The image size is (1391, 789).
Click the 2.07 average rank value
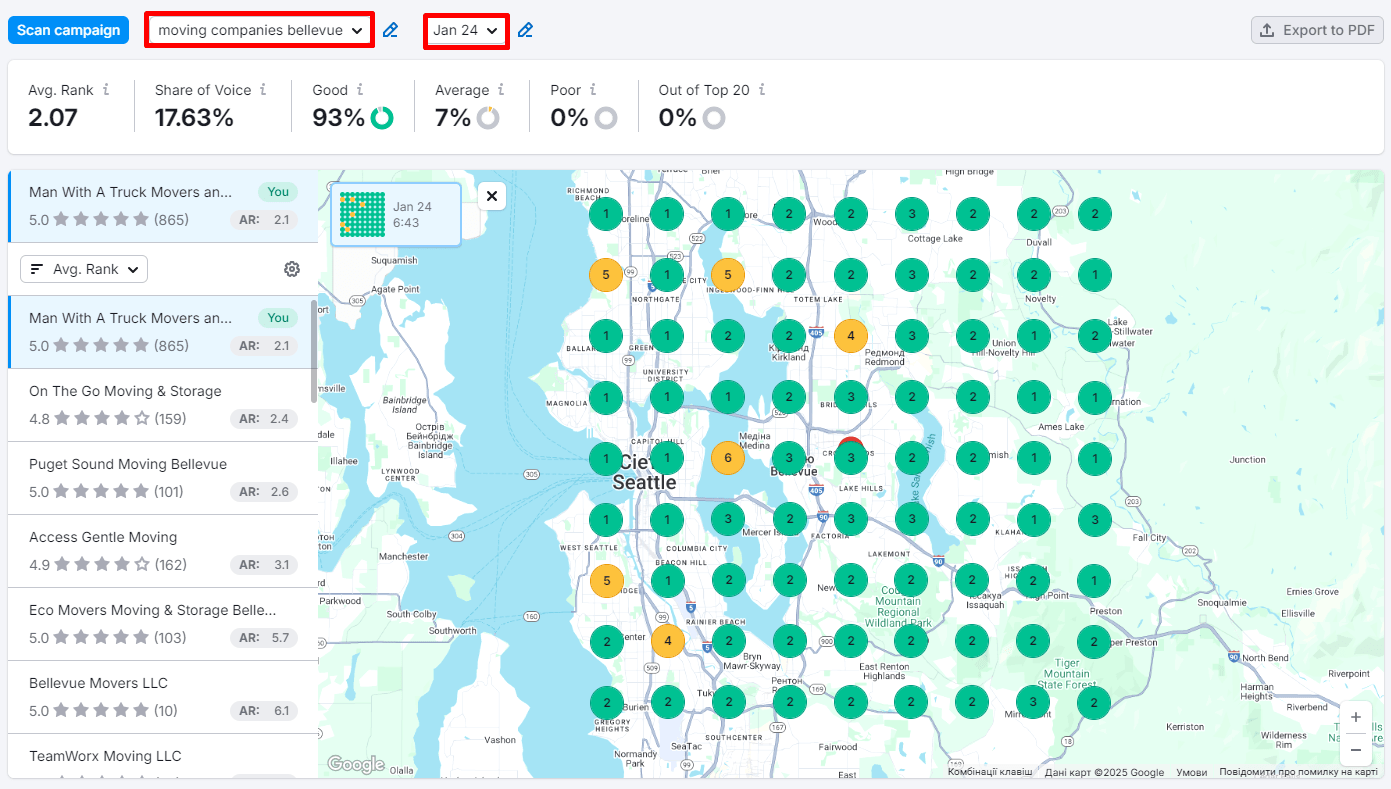[53, 118]
